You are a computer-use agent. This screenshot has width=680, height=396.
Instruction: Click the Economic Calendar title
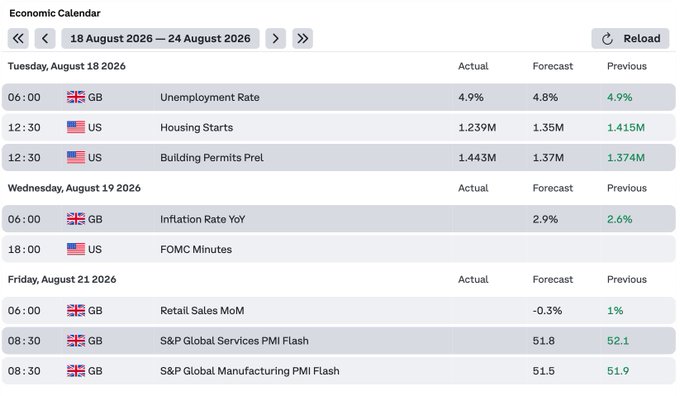55,13
